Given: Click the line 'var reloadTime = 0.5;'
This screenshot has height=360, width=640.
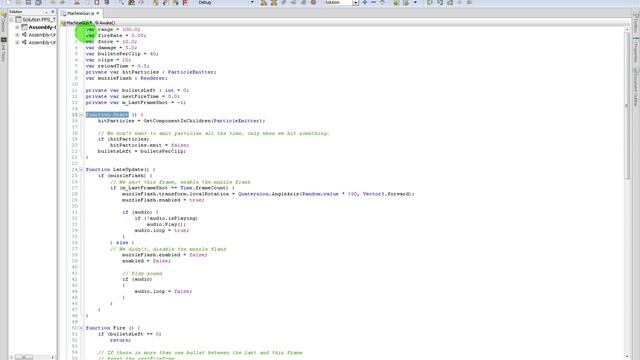Looking at the screenshot, I should (118, 66).
